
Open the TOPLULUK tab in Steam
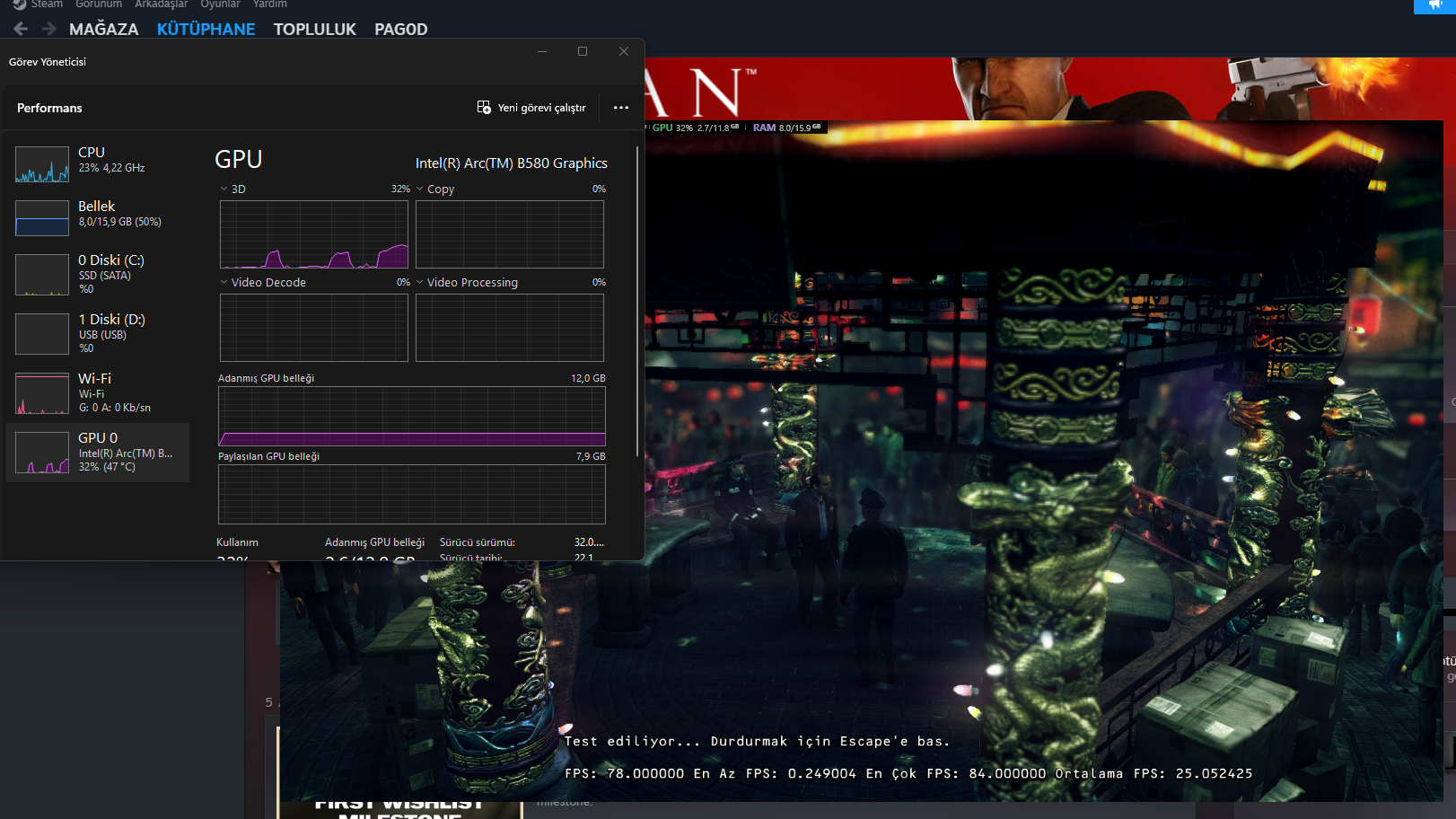click(x=315, y=29)
